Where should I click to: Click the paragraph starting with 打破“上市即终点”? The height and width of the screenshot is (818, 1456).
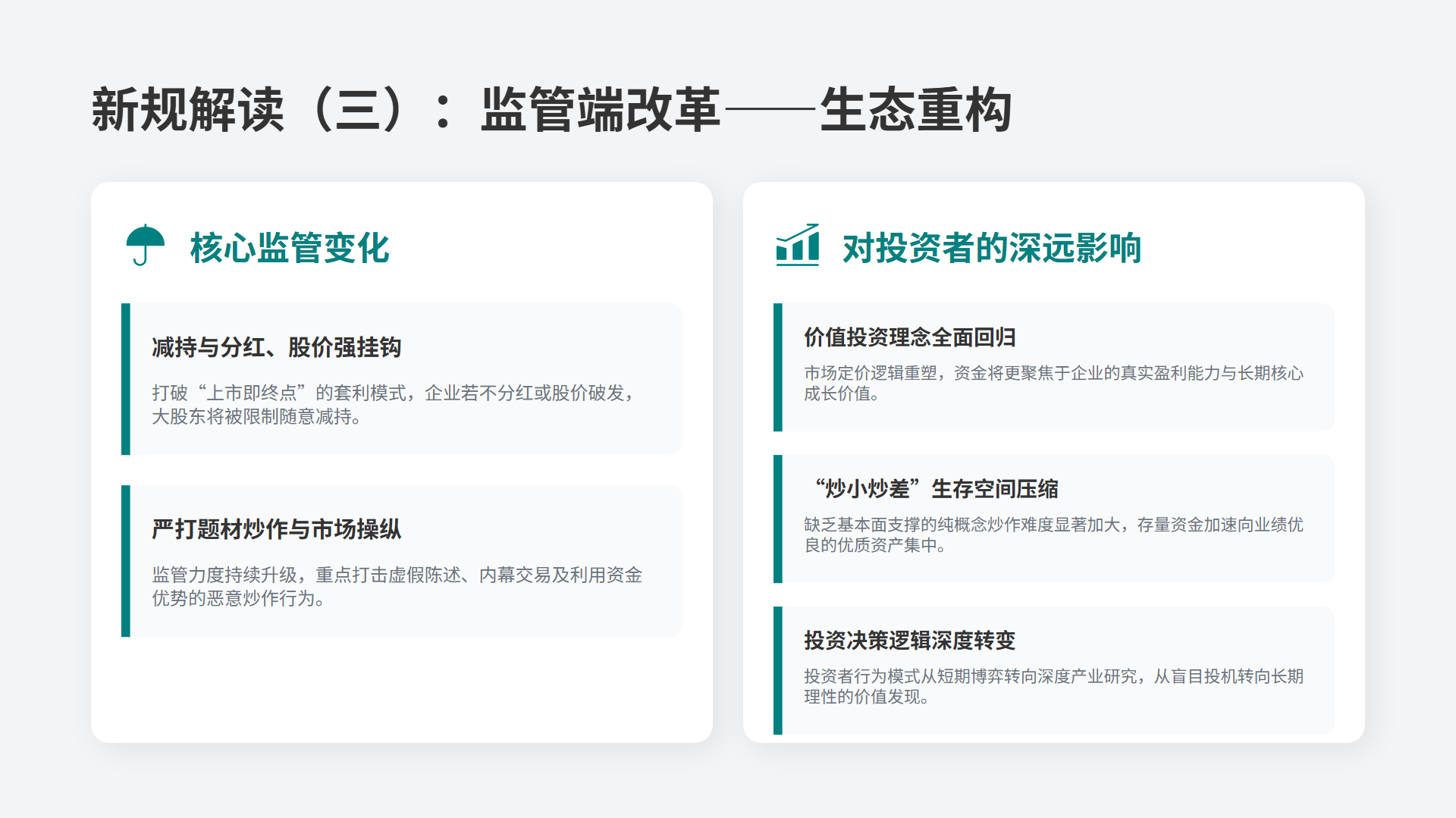[x=394, y=405]
